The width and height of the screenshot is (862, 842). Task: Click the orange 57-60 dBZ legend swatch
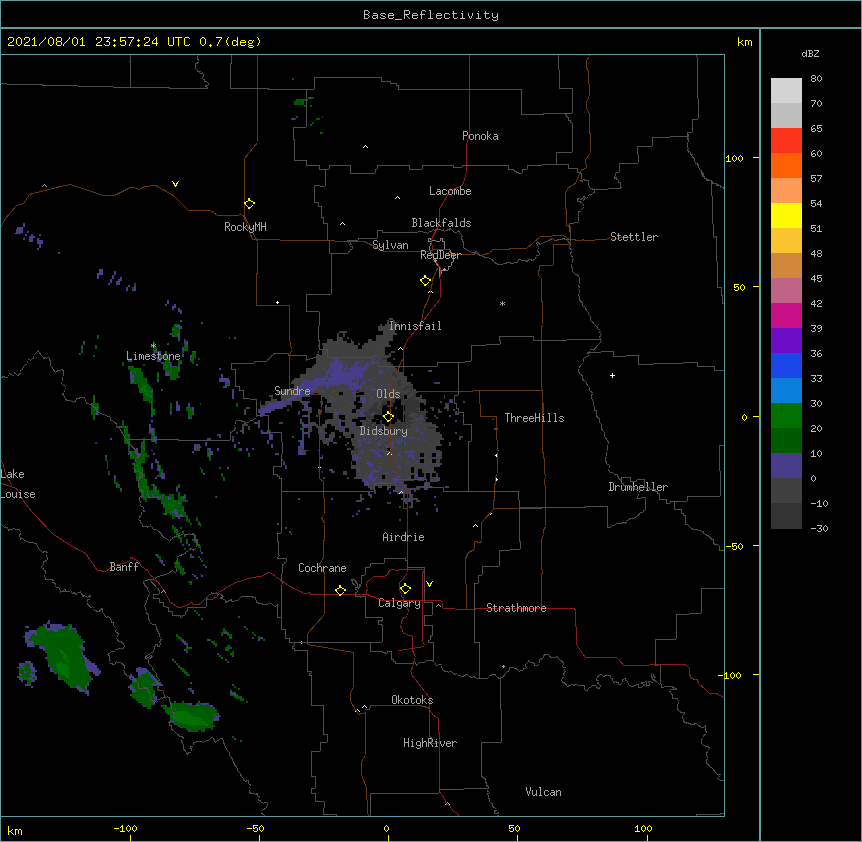point(786,165)
